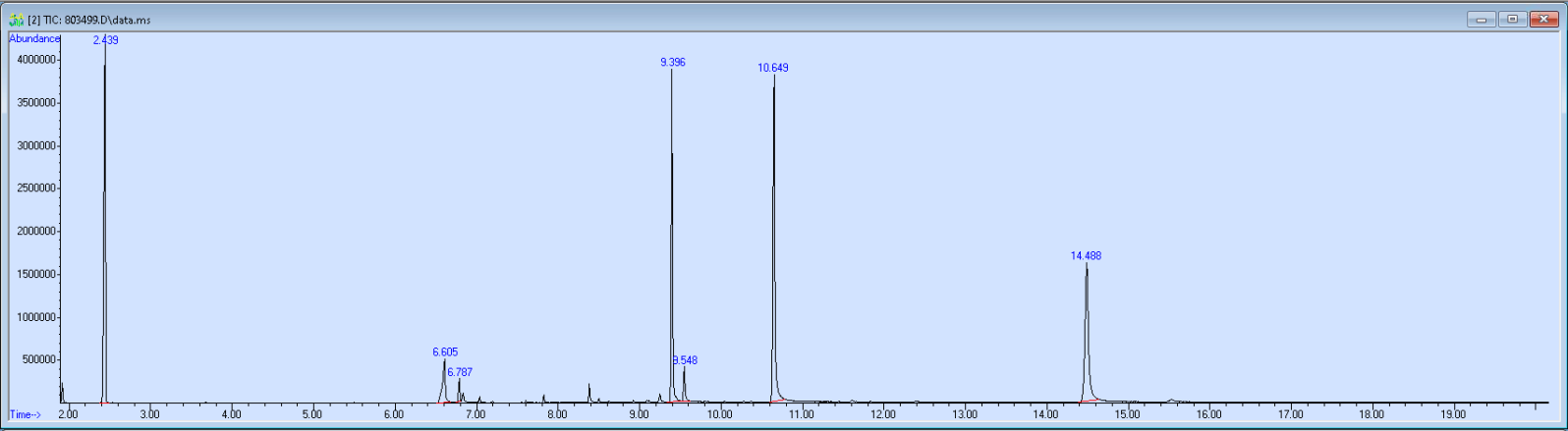Click the chromatogram window icon in title bar
Screen dimensions: 1568x431
(x=16, y=20)
